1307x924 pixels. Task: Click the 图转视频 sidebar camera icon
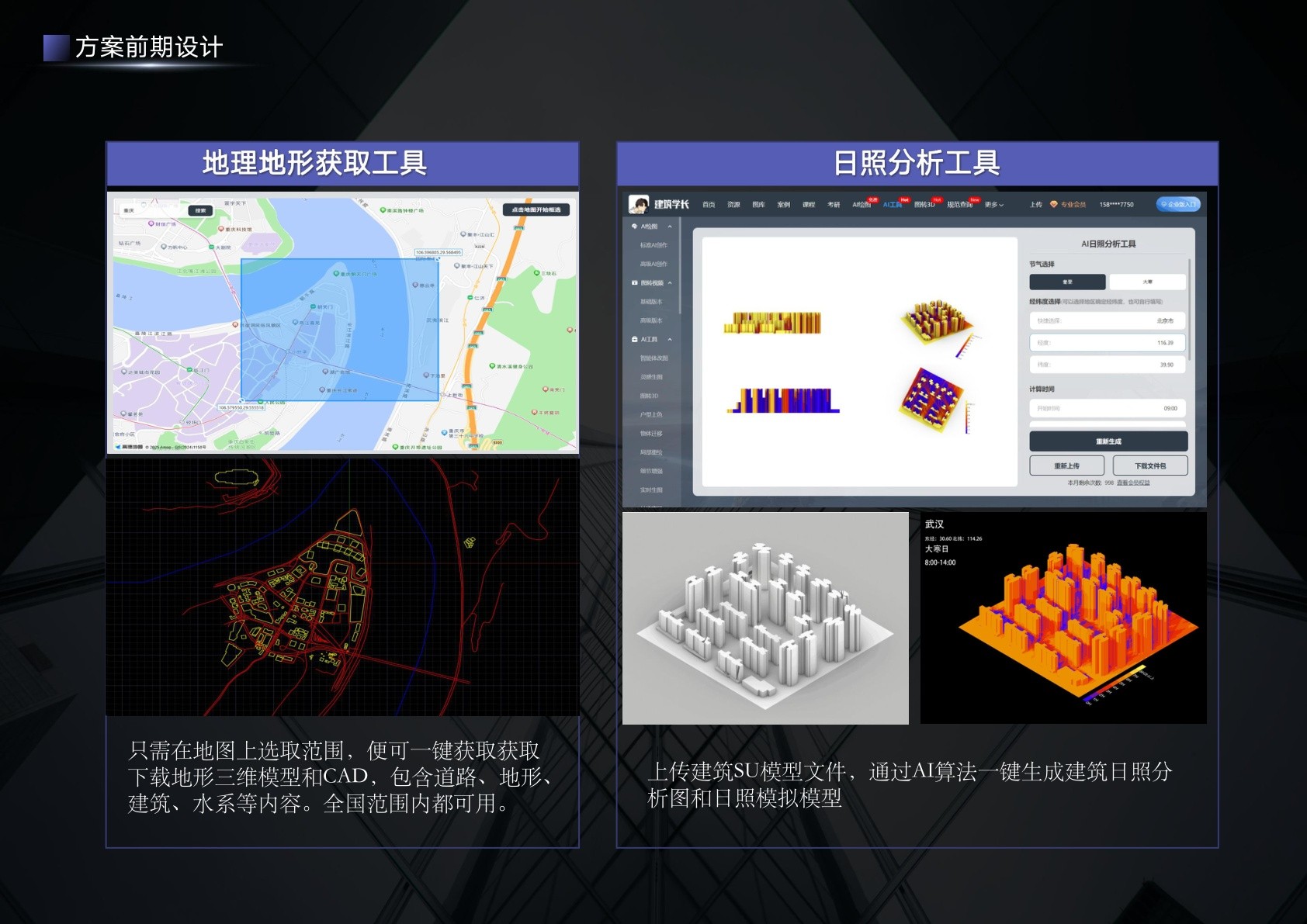(x=634, y=283)
